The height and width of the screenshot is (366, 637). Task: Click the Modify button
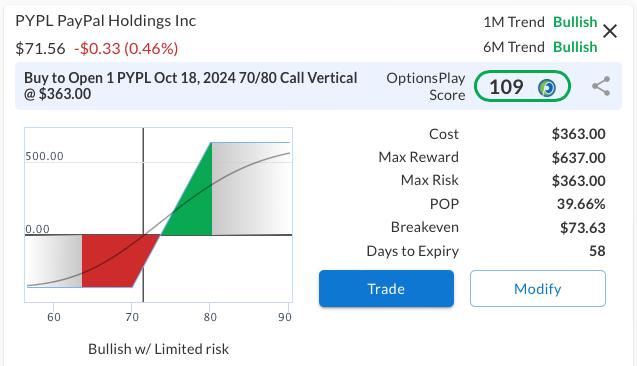(538, 288)
